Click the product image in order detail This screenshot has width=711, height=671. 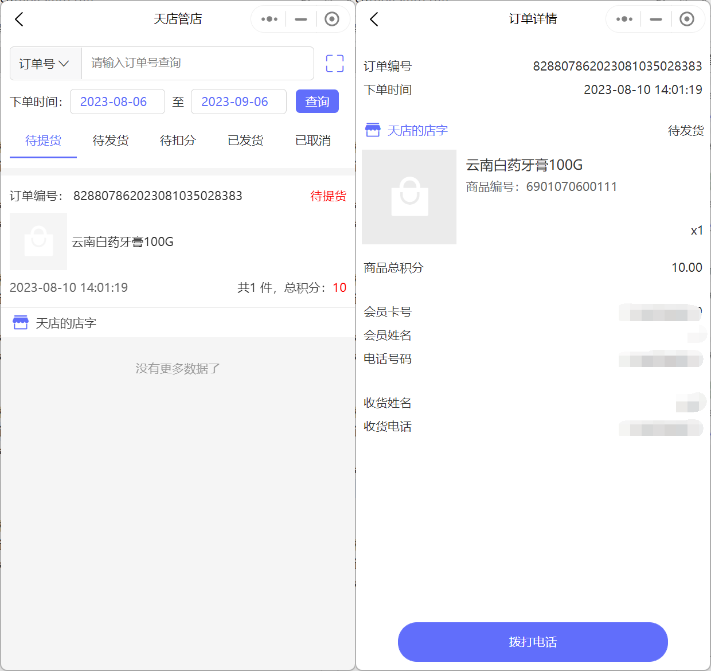coord(409,197)
